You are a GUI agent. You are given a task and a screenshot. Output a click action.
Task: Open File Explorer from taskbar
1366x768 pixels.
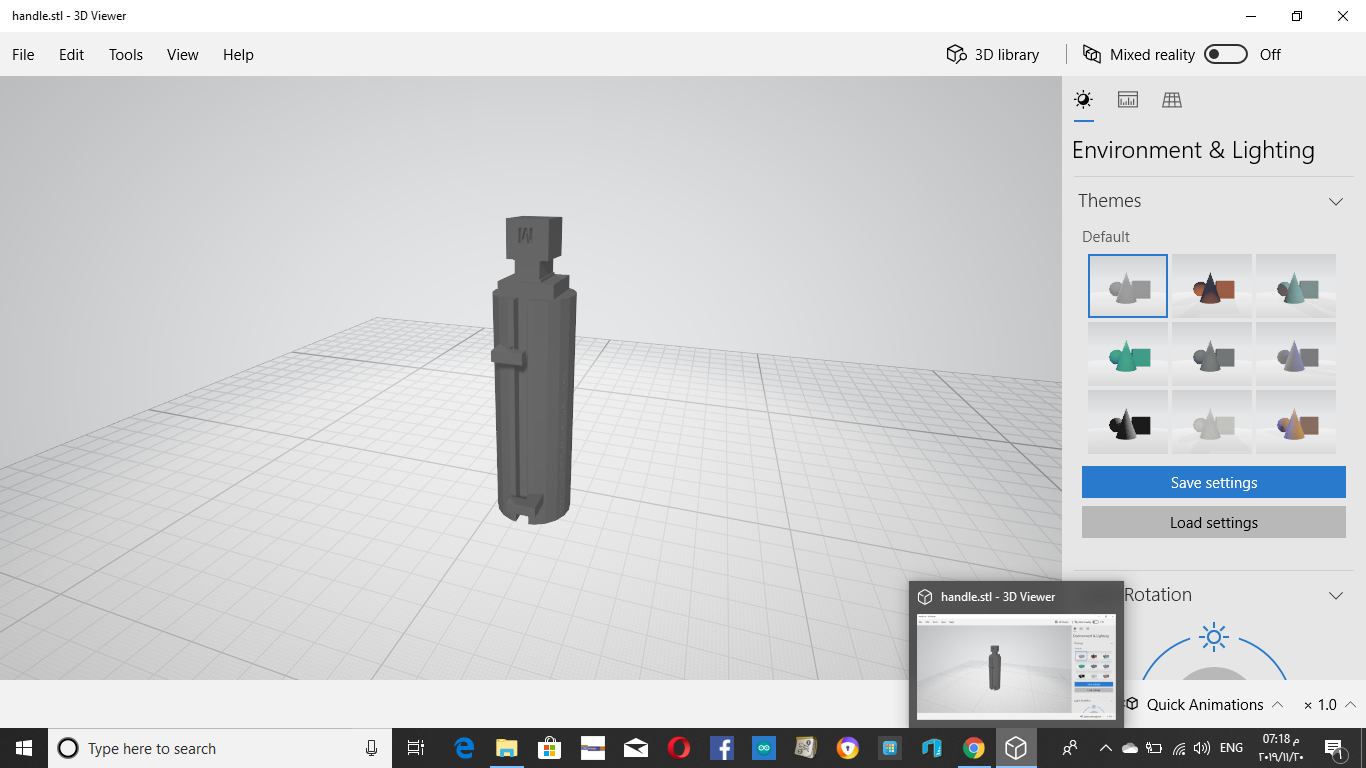coord(507,748)
